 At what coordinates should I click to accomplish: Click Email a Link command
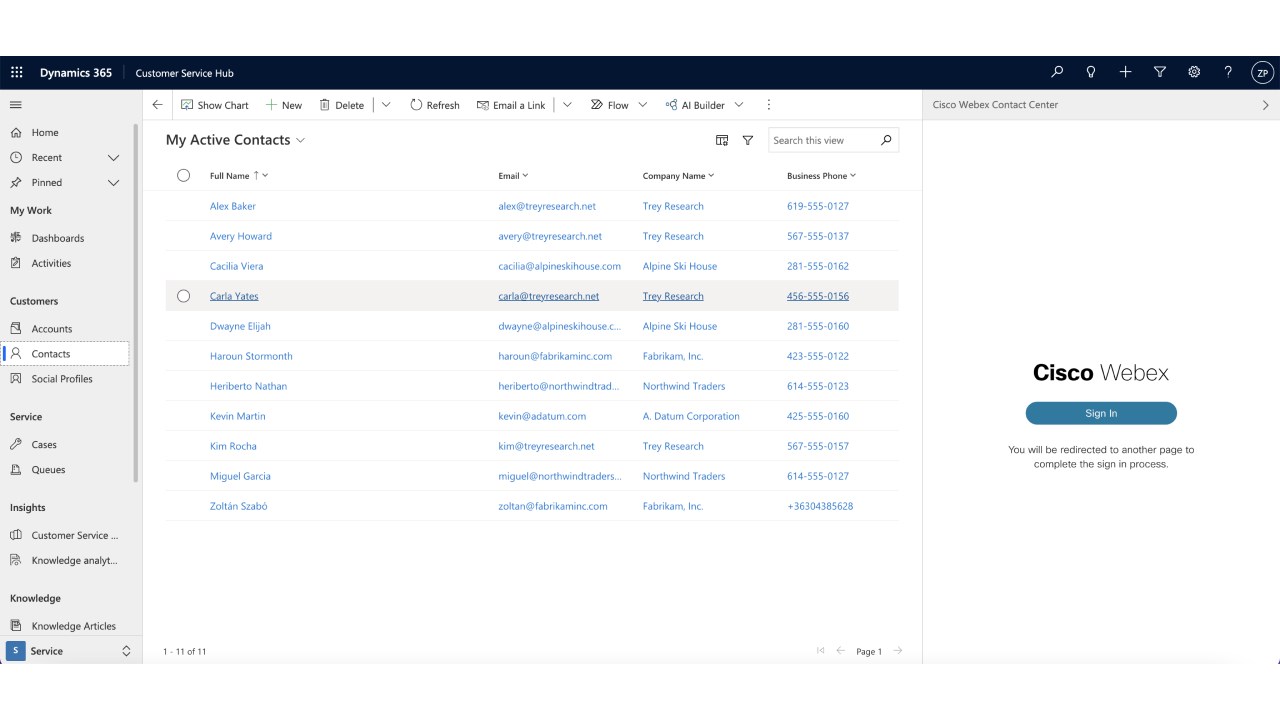coord(511,105)
